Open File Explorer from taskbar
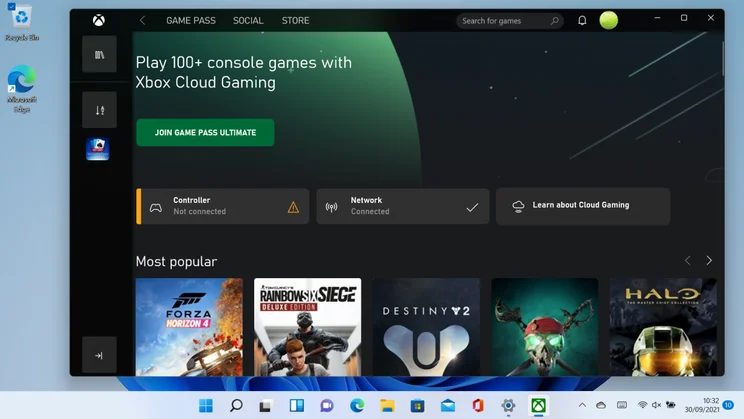The height and width of the screenshot is (419, 744). pos(387,406)
